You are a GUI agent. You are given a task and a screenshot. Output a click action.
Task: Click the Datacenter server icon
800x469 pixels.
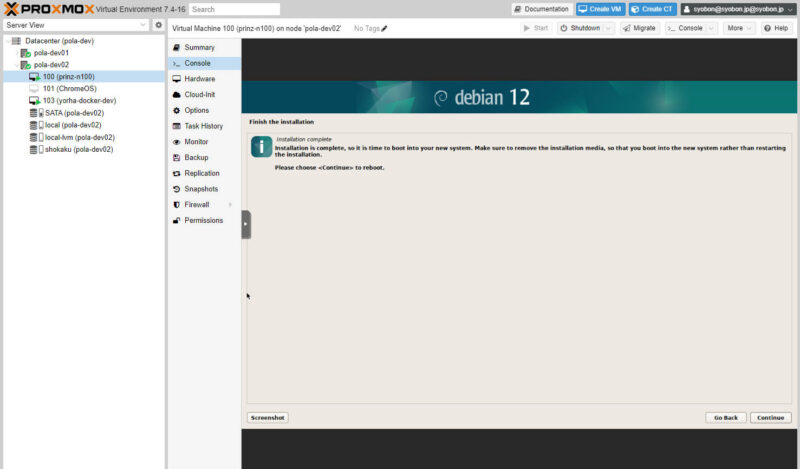click(16, 41)
